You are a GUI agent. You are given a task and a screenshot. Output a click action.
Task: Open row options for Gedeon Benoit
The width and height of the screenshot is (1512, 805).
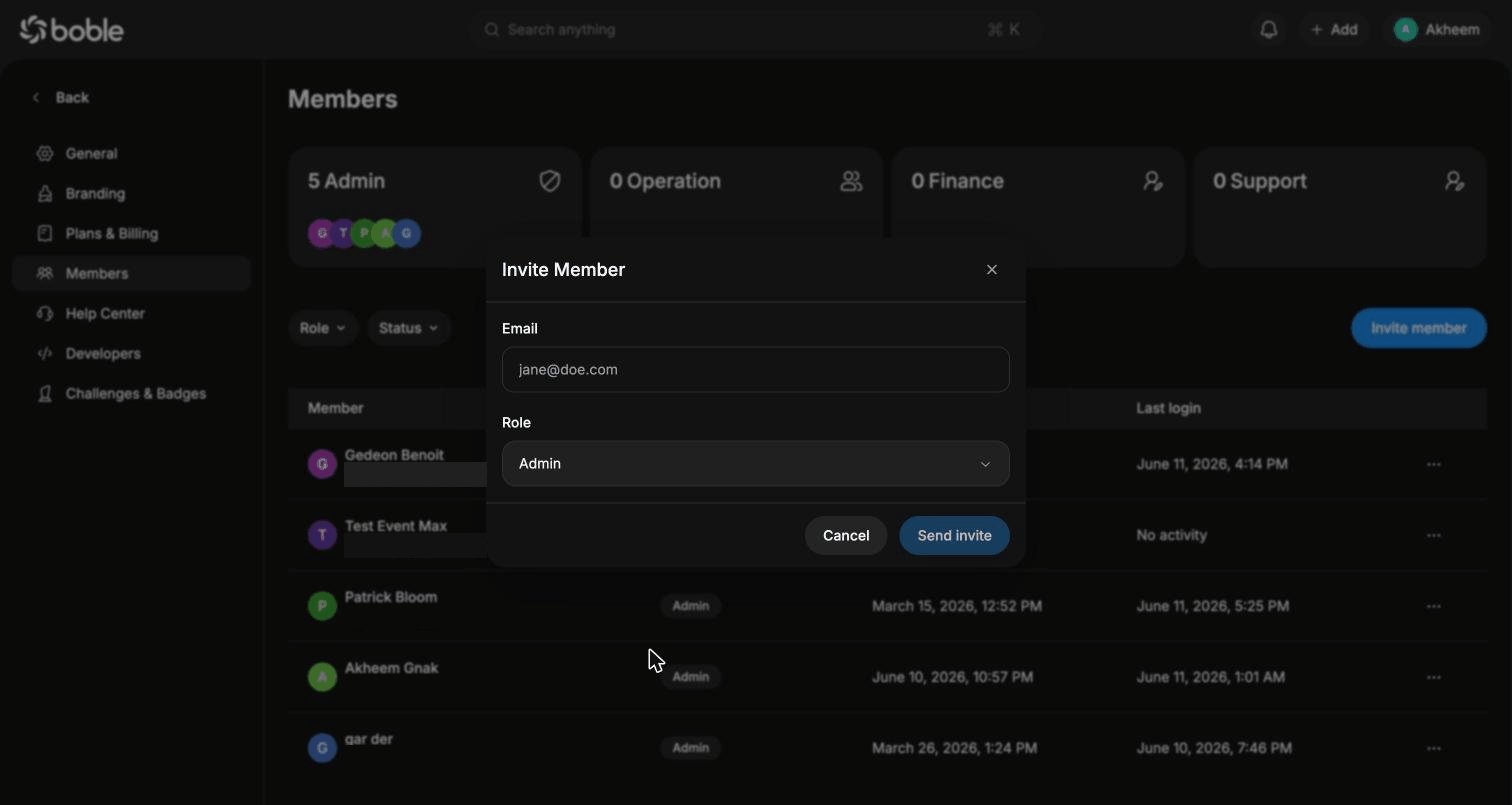(x=1434, y=464)
